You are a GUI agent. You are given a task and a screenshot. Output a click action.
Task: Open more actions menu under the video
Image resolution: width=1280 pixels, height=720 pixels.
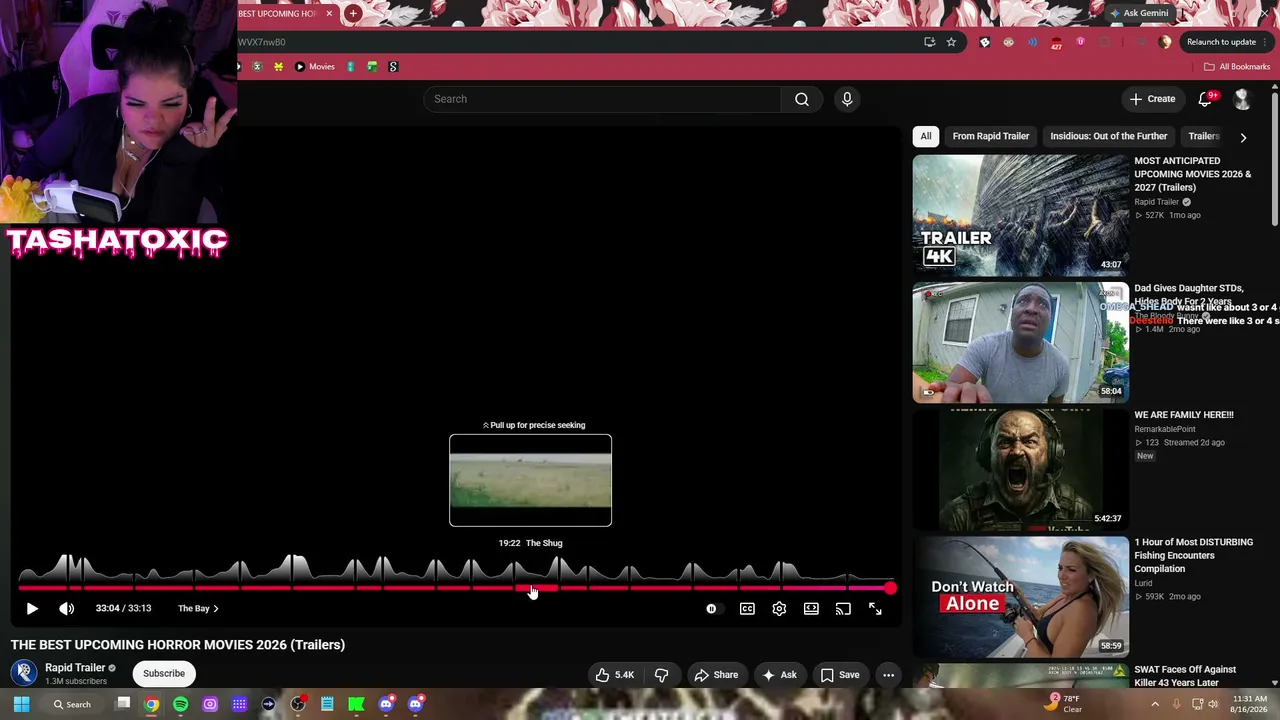[888, 675]
